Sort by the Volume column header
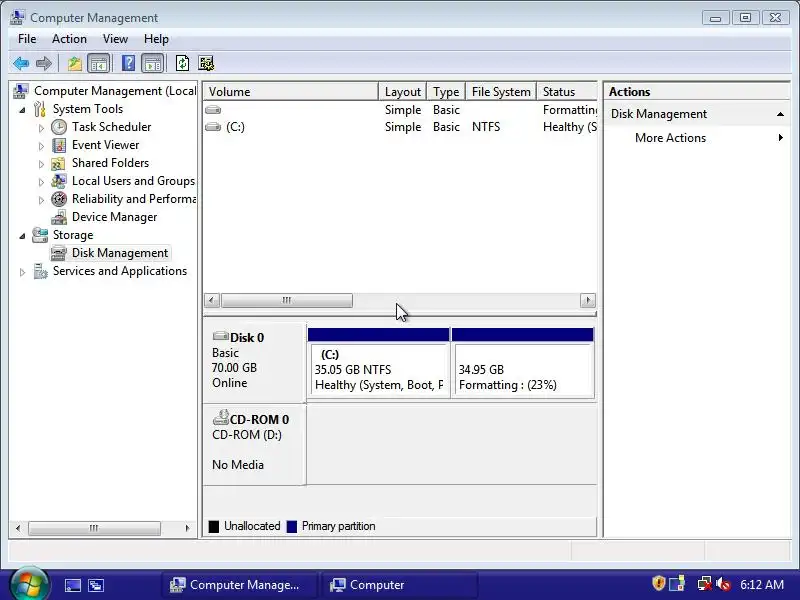This screenshot has width=800, height=600. pyautogui.click(x=291, y=92)
